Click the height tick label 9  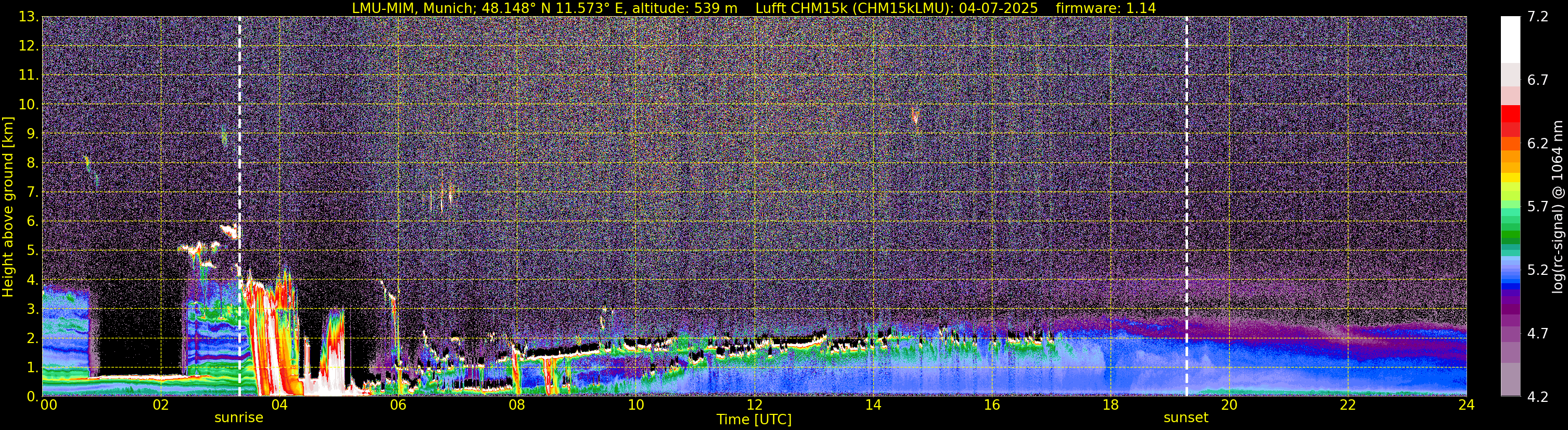pyautogui.click(x=32, y=133)
